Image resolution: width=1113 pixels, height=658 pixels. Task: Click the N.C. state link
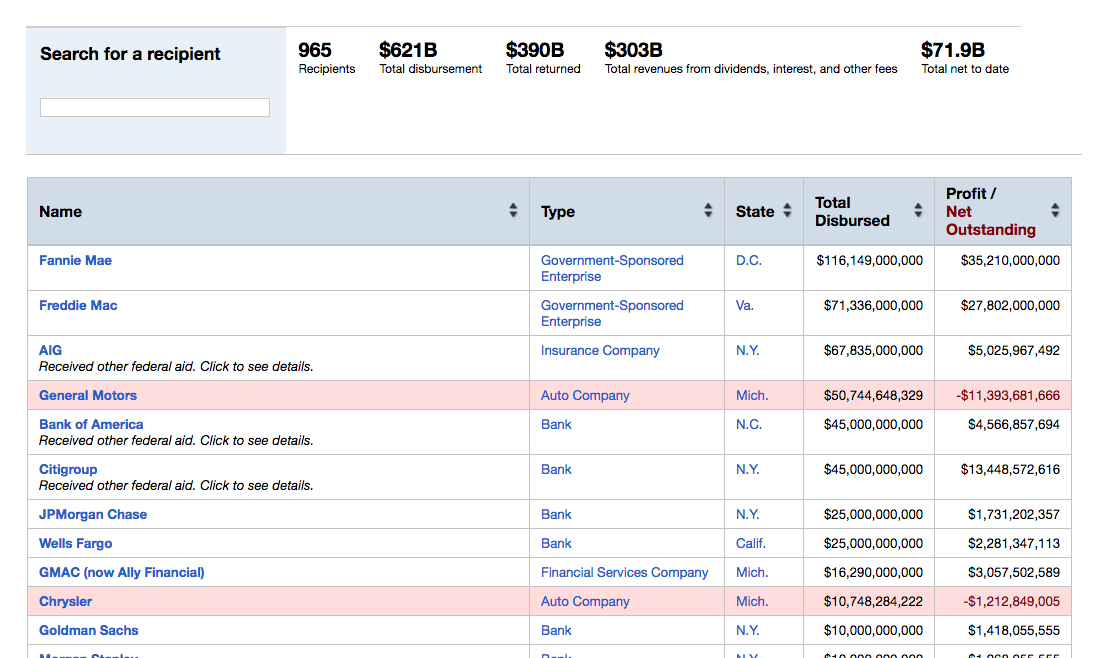coord(749,424)
